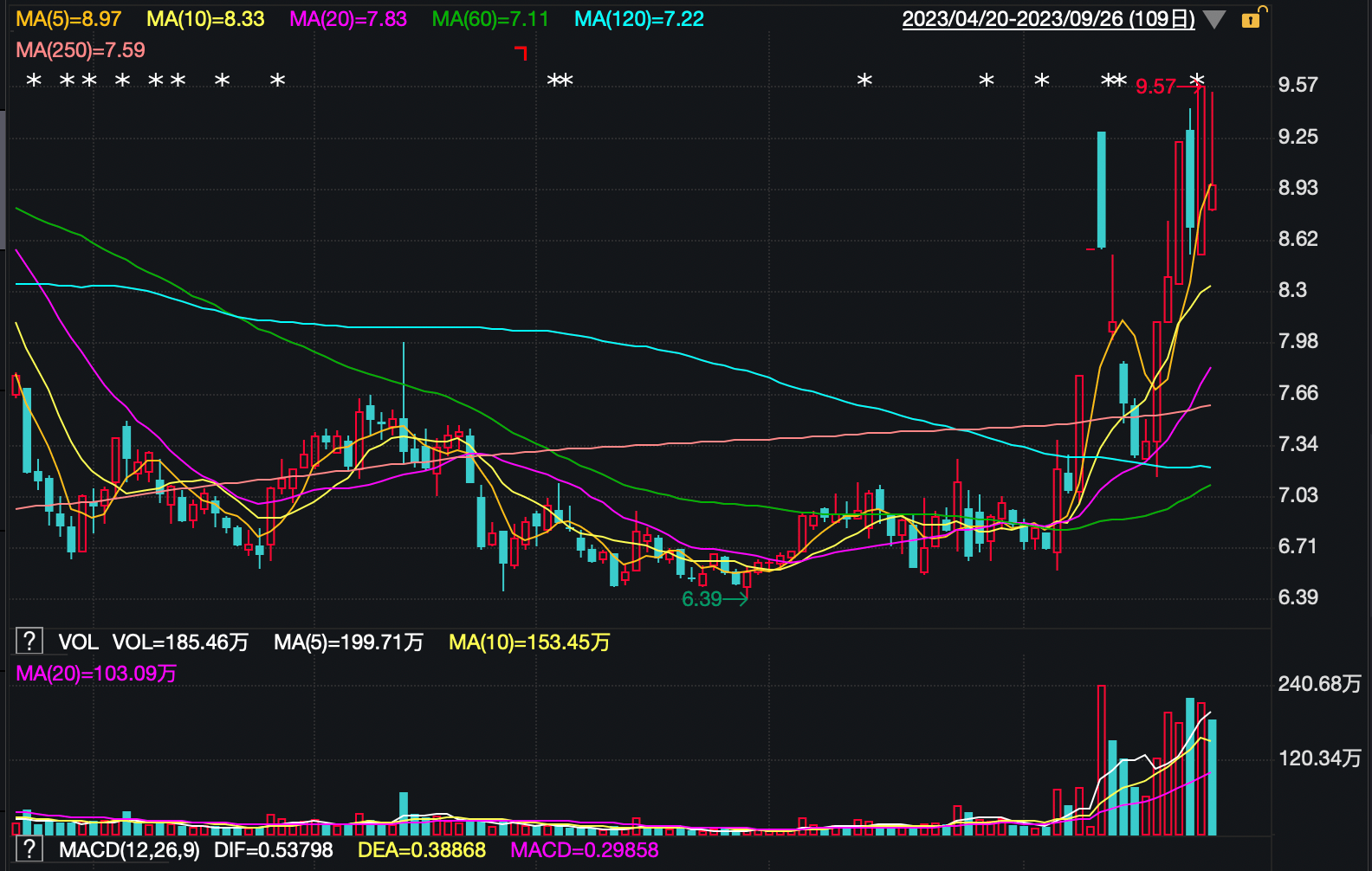Click asterisk marker above the 9.57 peak
Image resolution: width=1372 pixels, height=871 pixels.
(x=1197, y=81)
